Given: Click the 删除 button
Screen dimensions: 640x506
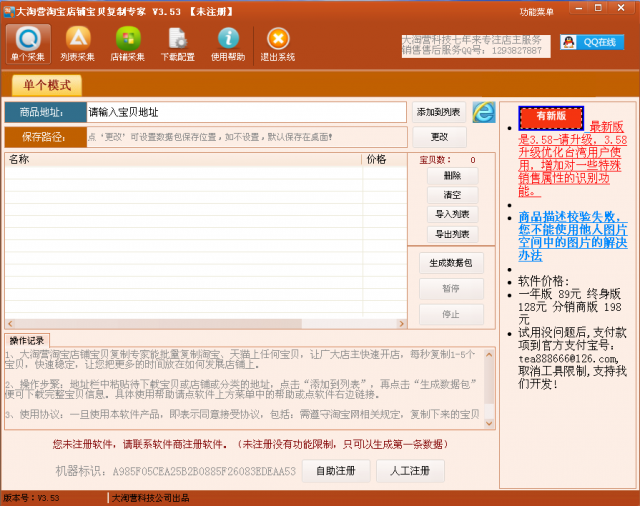Looking at the screenshot, I should pyautogui.click(x=452, y=176).
